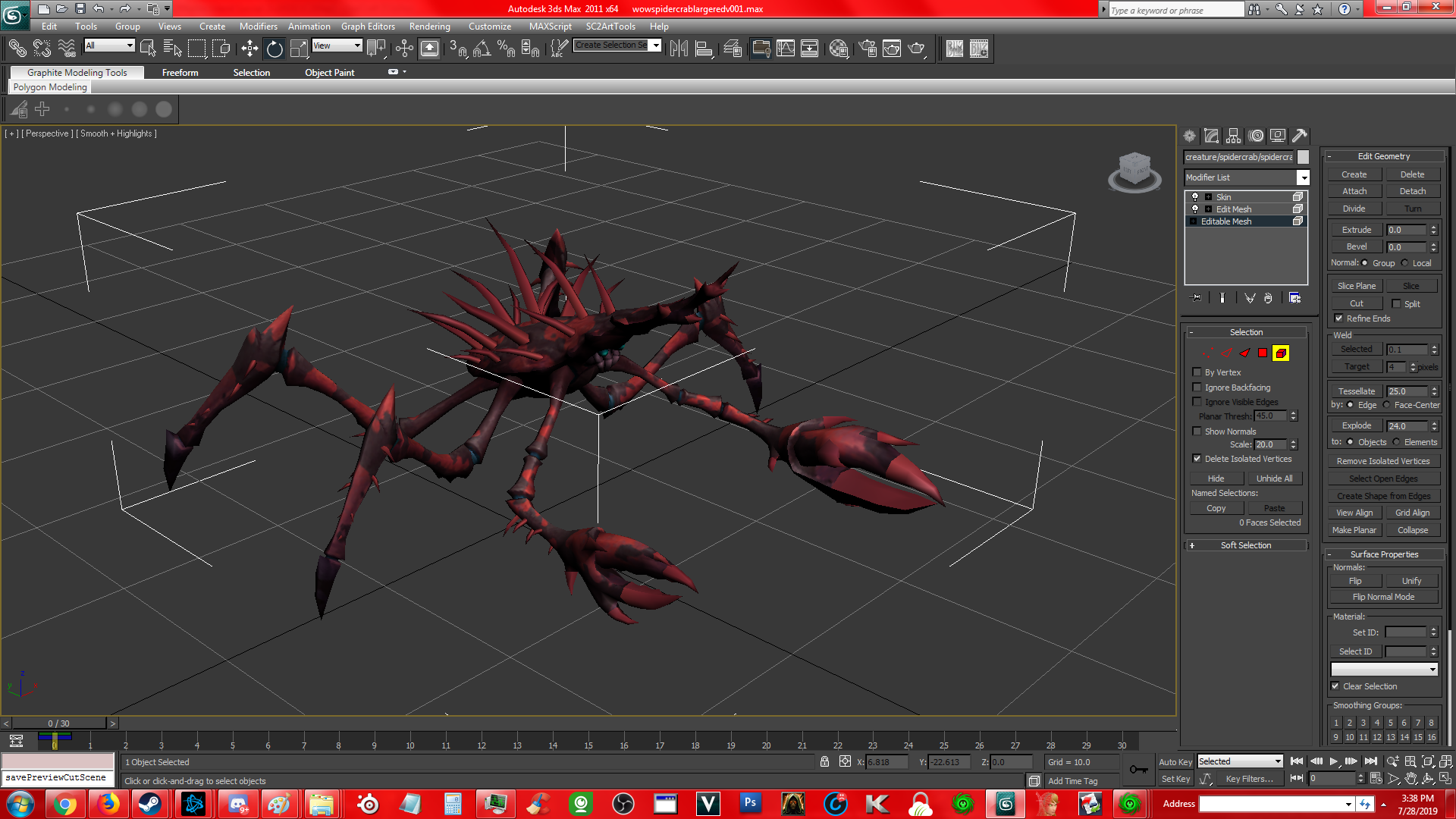Select Element sub-object level icon
The image size is (1456, 819).
tap(1281, 353)
